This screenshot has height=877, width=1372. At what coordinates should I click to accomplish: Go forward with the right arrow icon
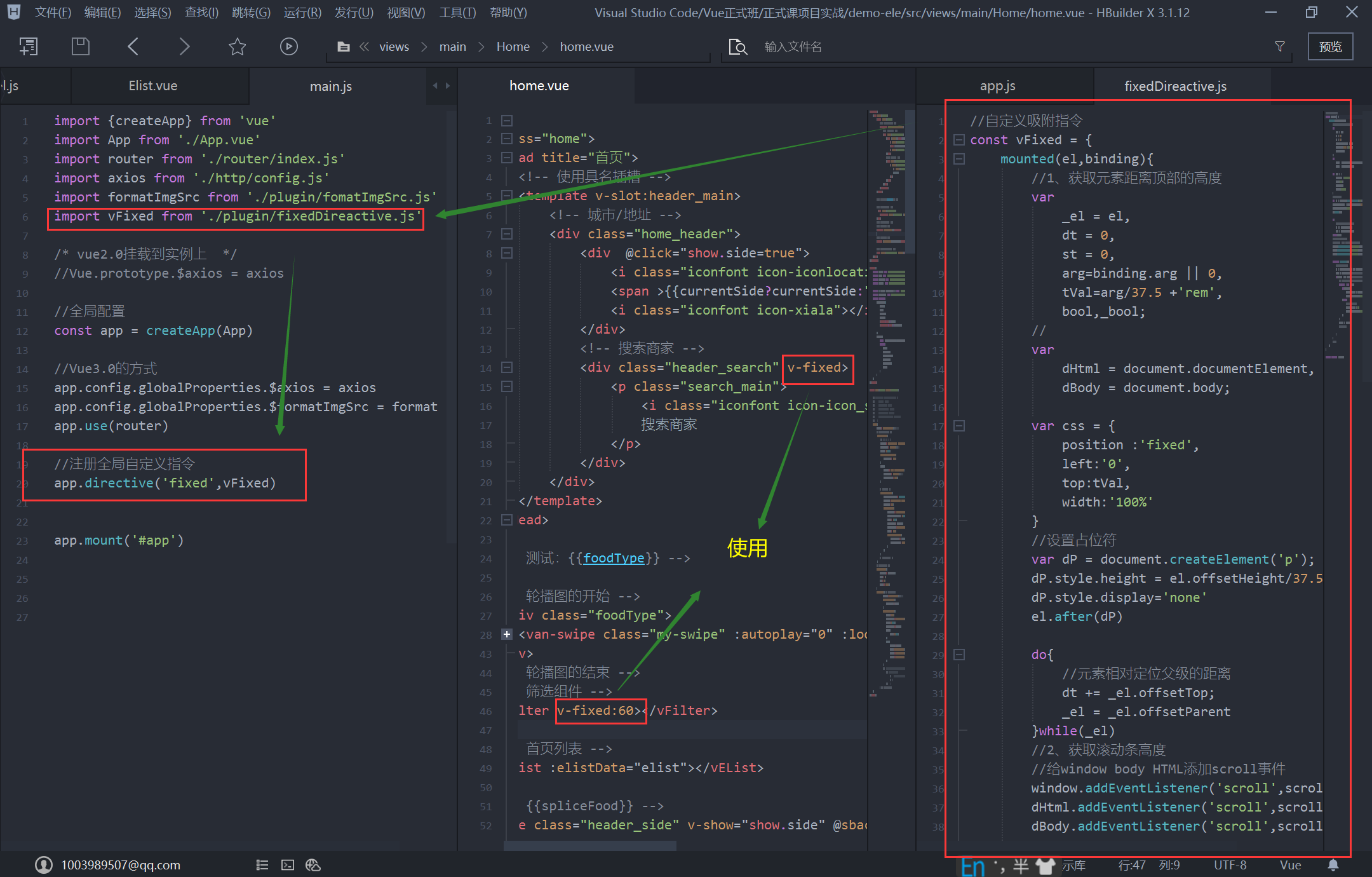pyautogui.click(x=184, y=46)
